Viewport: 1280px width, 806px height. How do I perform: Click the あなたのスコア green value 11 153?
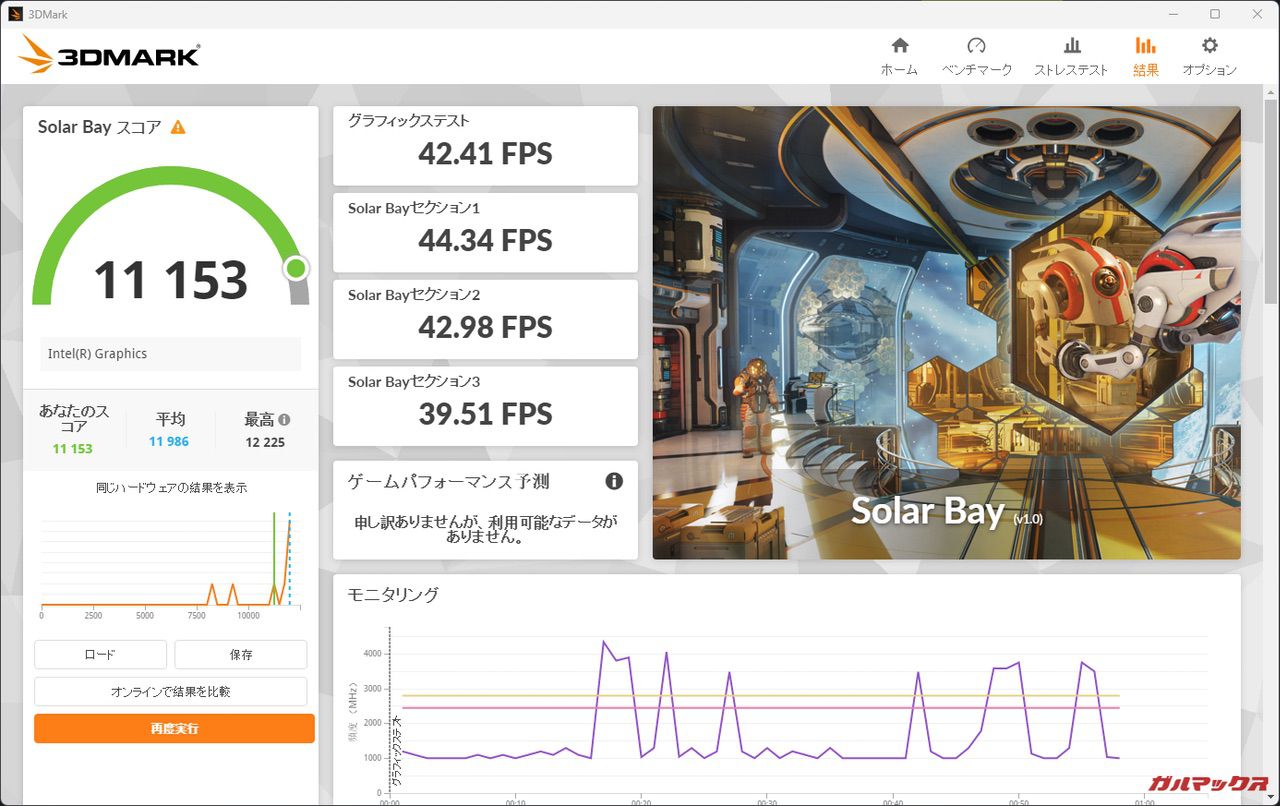73,448
